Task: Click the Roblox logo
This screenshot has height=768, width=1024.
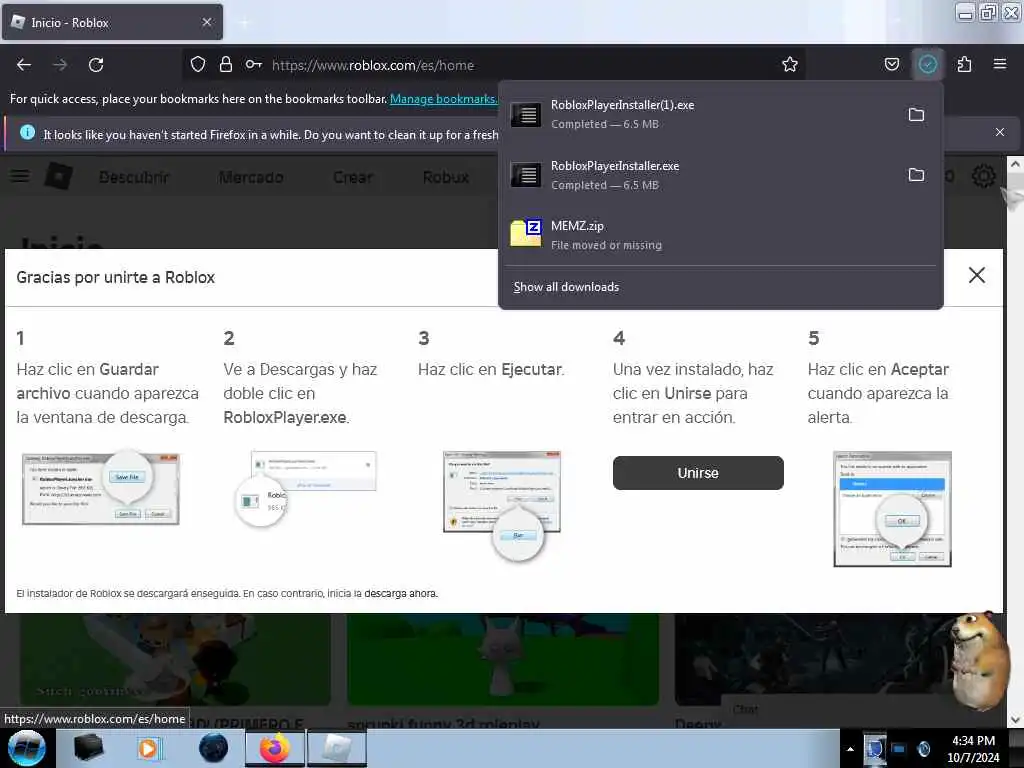Action: [59, 176]
